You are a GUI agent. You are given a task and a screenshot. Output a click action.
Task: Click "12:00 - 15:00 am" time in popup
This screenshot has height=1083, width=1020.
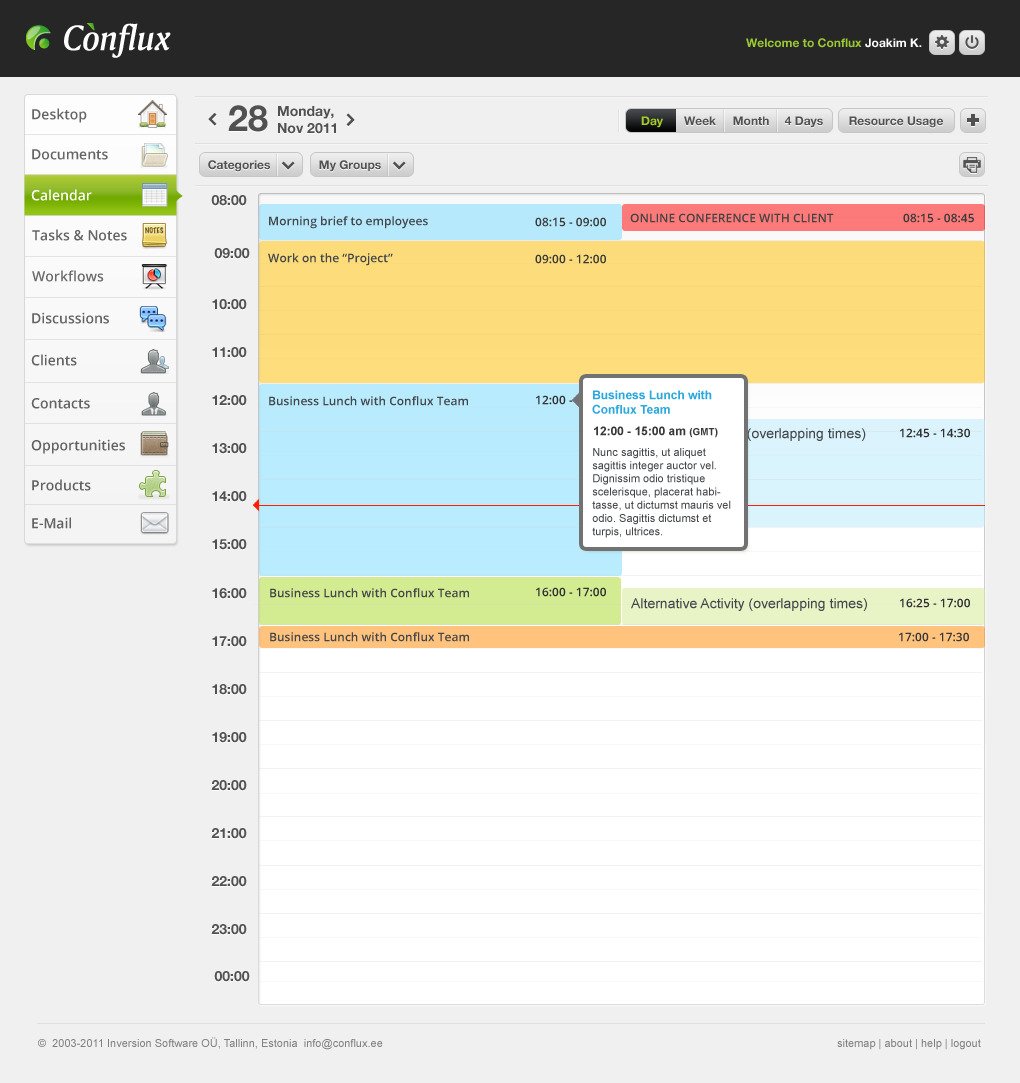coord(639,431)
